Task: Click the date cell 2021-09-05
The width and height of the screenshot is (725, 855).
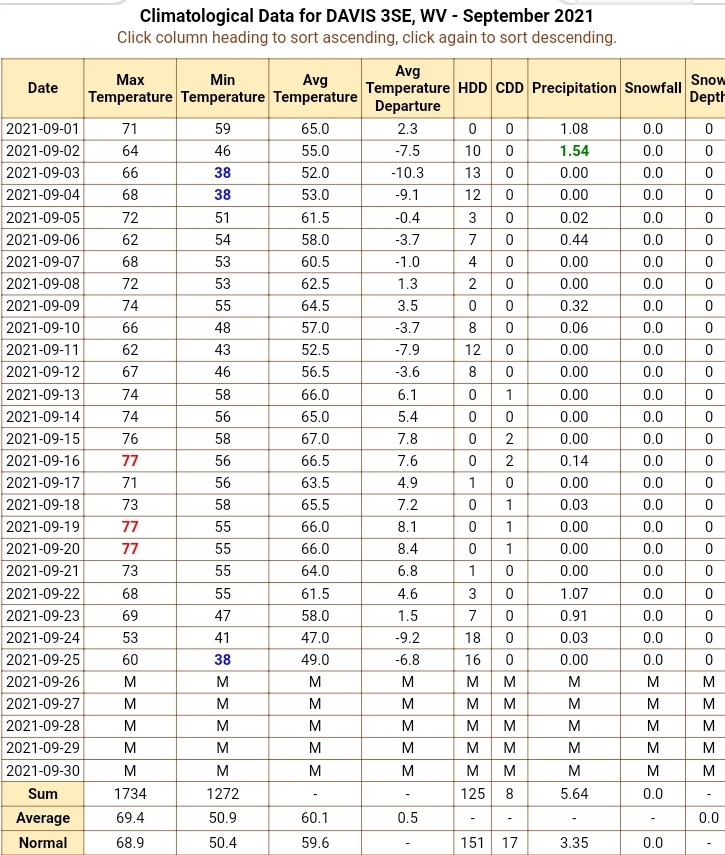Action: coord(43,218)
